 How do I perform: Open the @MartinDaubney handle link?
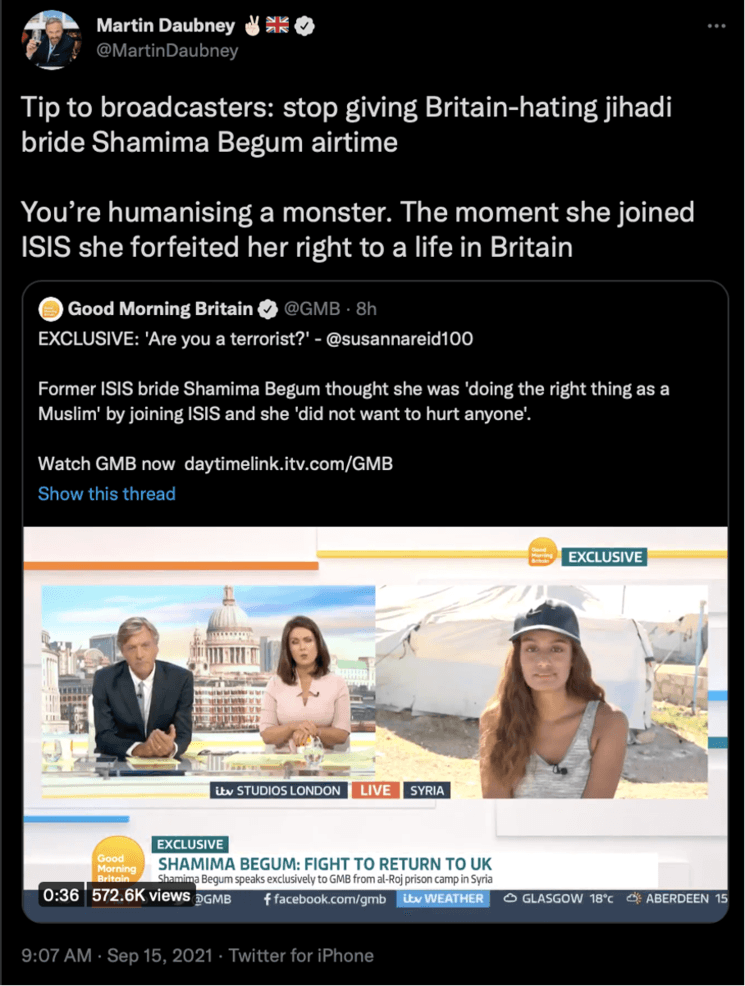coord(167,50)
